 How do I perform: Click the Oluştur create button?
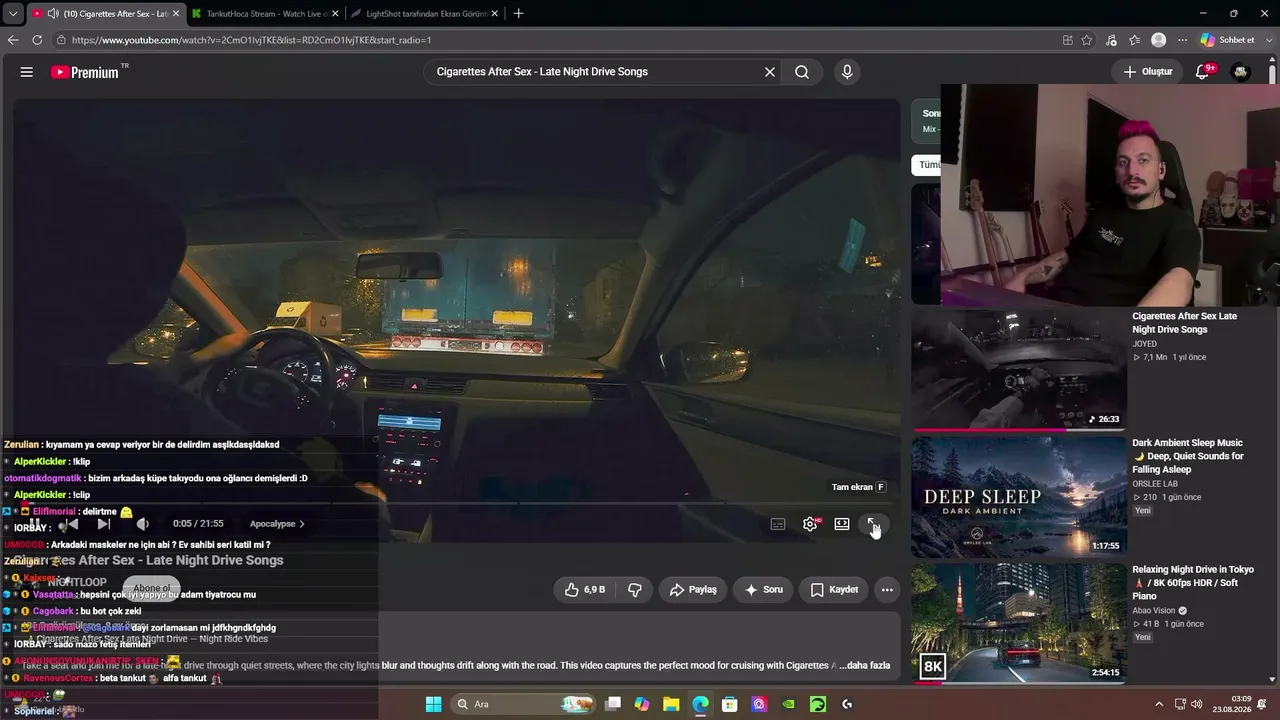[x=1148, y=72]
